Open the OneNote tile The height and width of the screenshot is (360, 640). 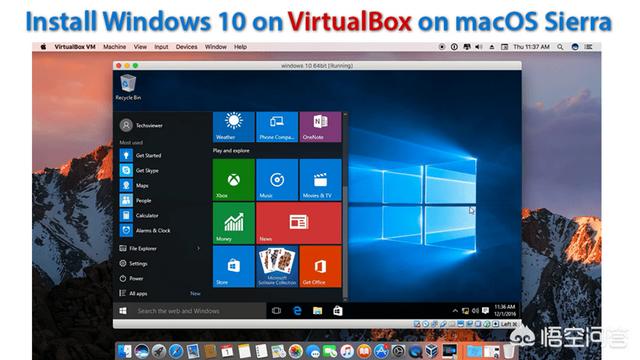[320, 127]
